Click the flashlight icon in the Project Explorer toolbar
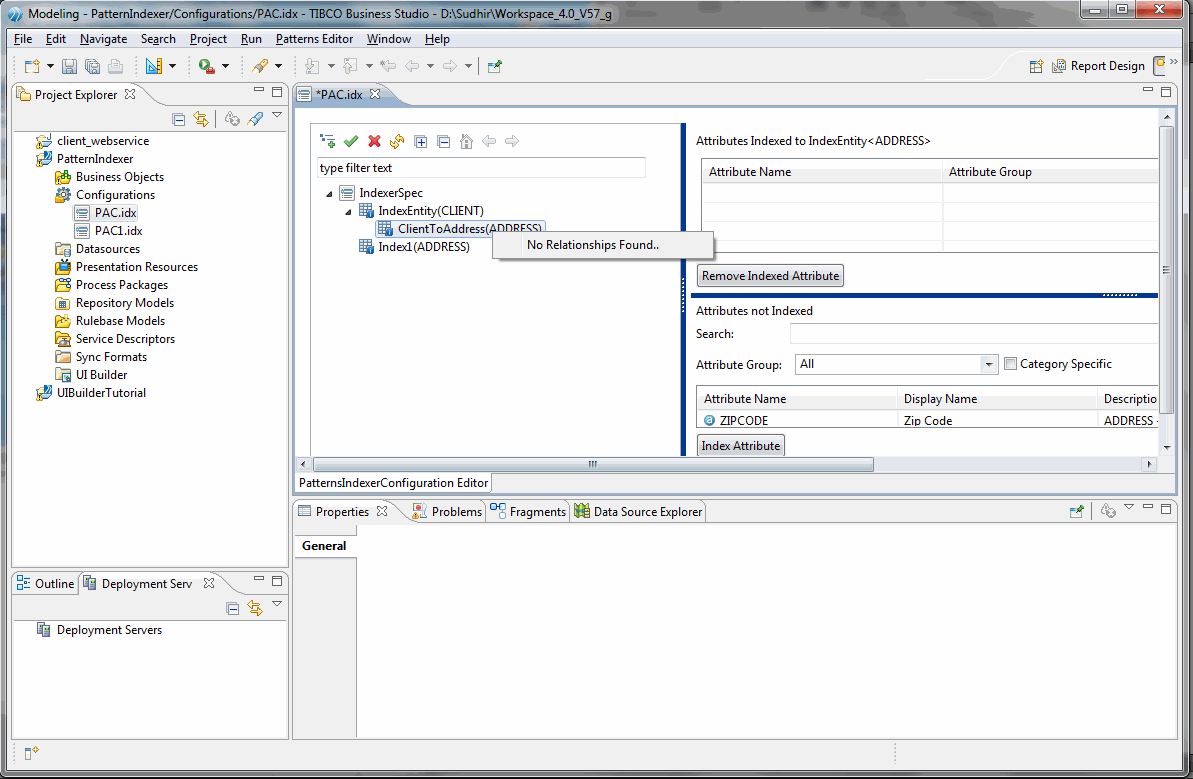Image resolution: width=1193 pixels, height=779 pixels. pos(256,119)
